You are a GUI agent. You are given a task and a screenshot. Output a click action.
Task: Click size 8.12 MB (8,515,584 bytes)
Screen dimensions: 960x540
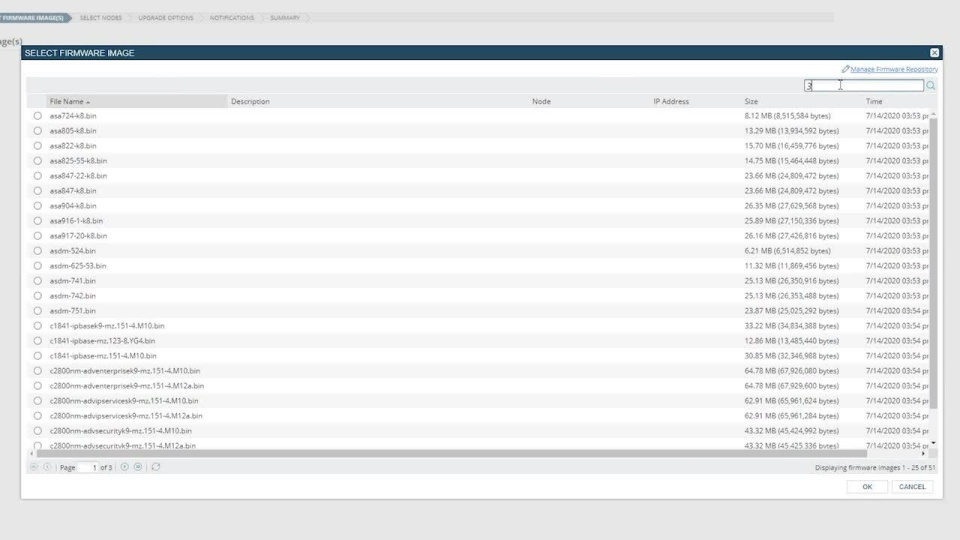pos(787,116)
